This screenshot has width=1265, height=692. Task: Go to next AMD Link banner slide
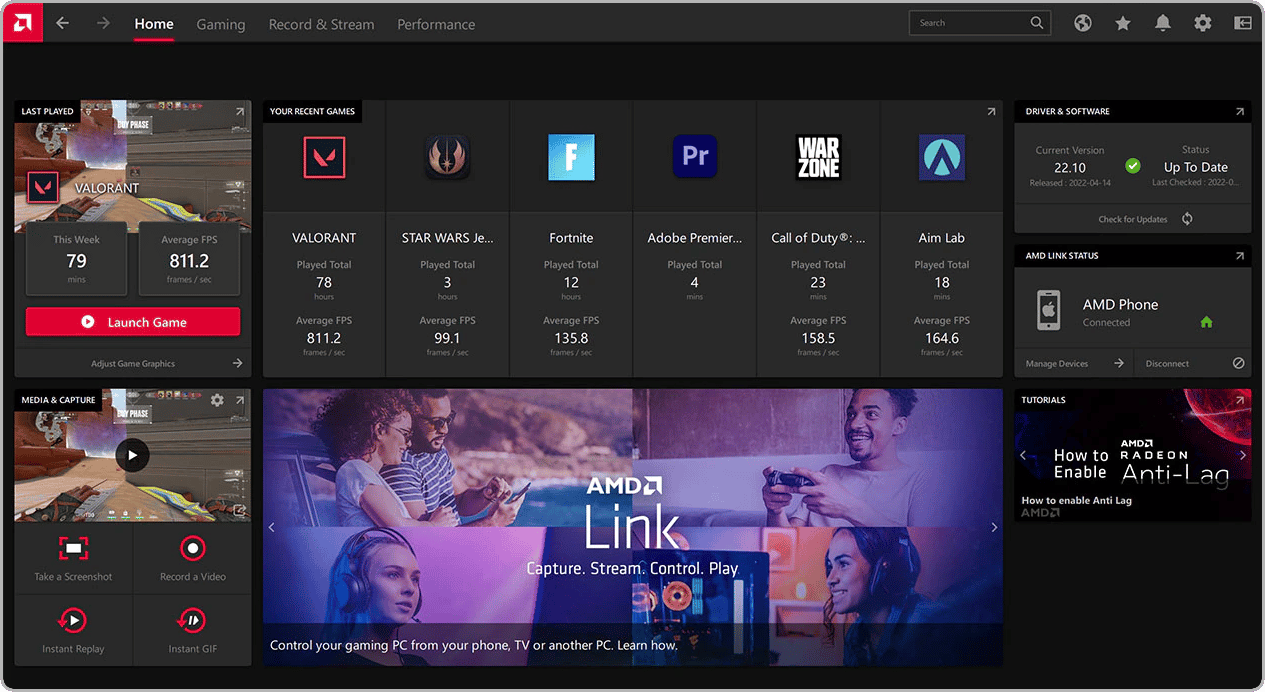click(x=994, y=527)
